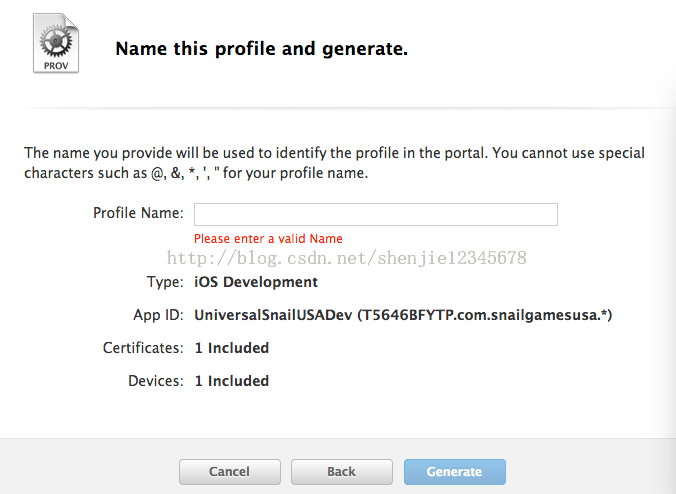Click the Devices label
Viewport: 676px width, 494px height.
pyautogui.click(x=156, y=381)
